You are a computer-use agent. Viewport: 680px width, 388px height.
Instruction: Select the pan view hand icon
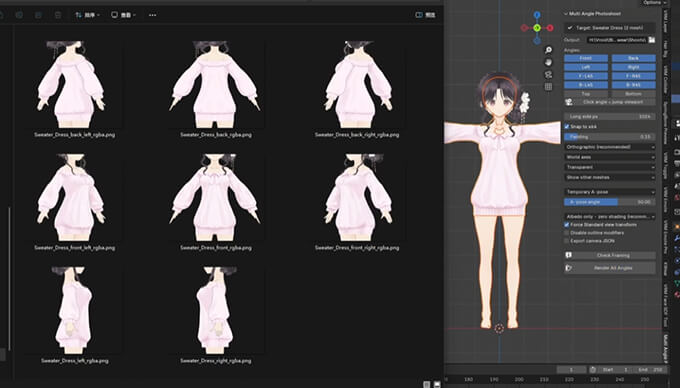(x=549, y=62)
